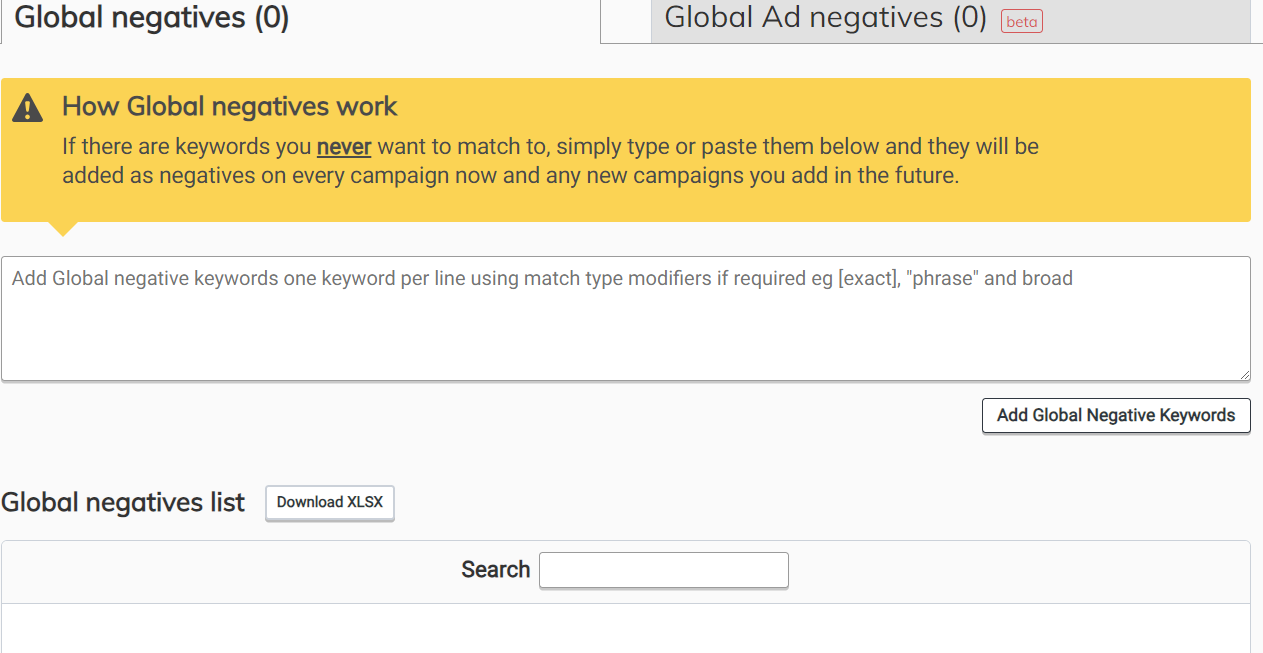Image resolution: width=1263 pixels, height=653 pixels.
Task: Download the negatives list as XLSX
Action: click(330, 503)
